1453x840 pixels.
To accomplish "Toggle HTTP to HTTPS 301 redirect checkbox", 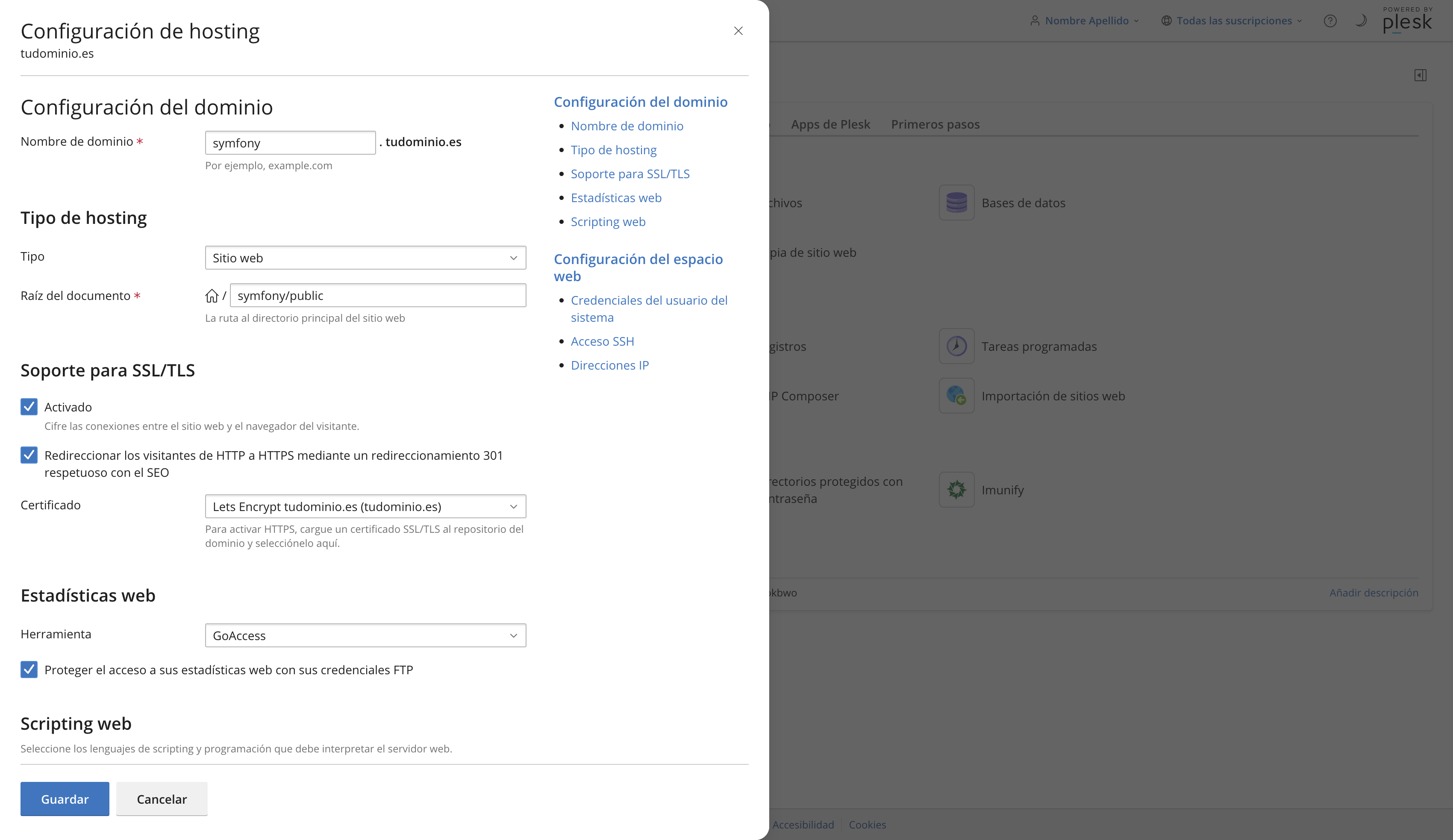I will coord(29,455).
